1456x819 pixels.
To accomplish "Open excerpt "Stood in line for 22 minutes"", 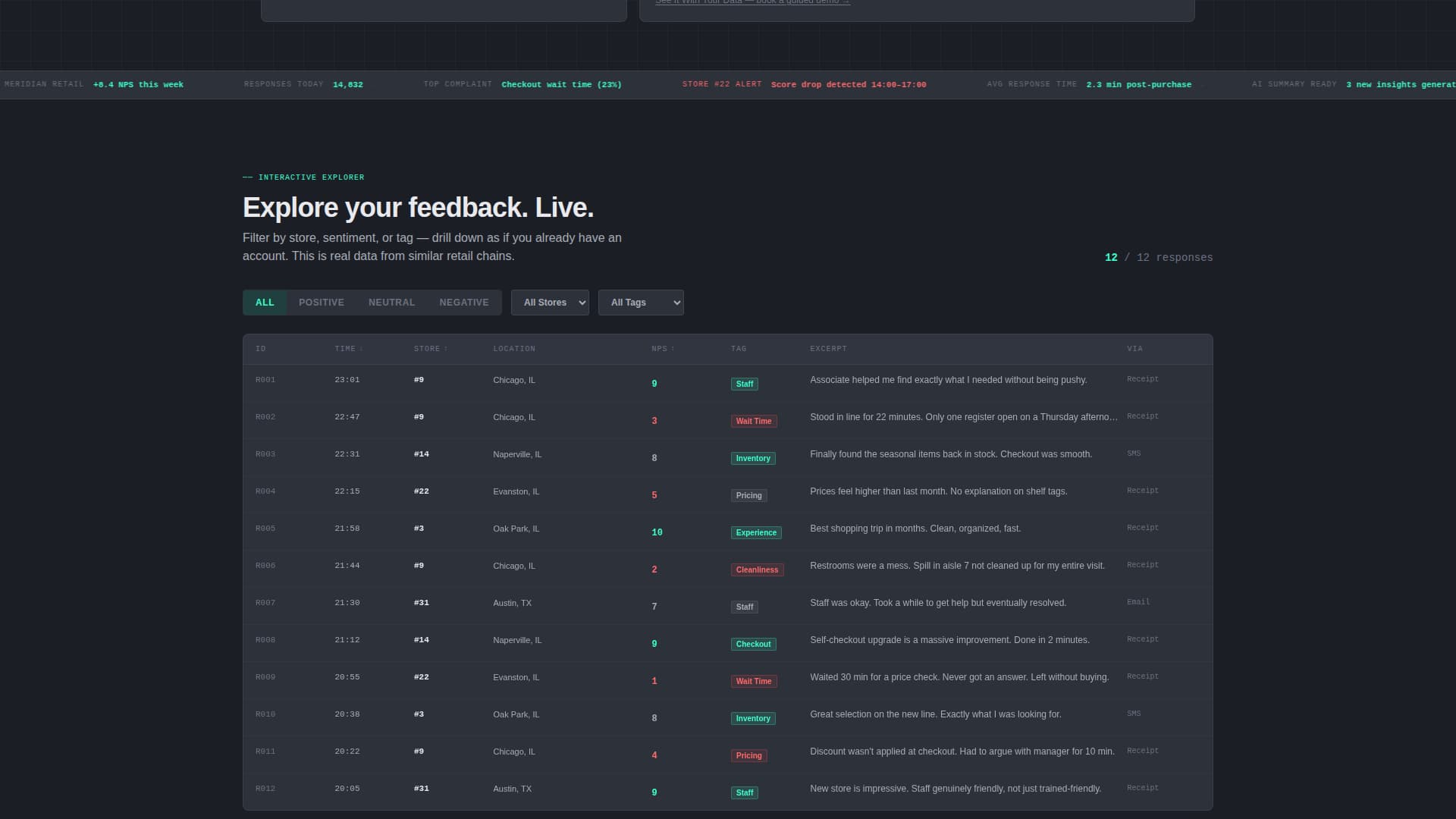I will (964, 417).
